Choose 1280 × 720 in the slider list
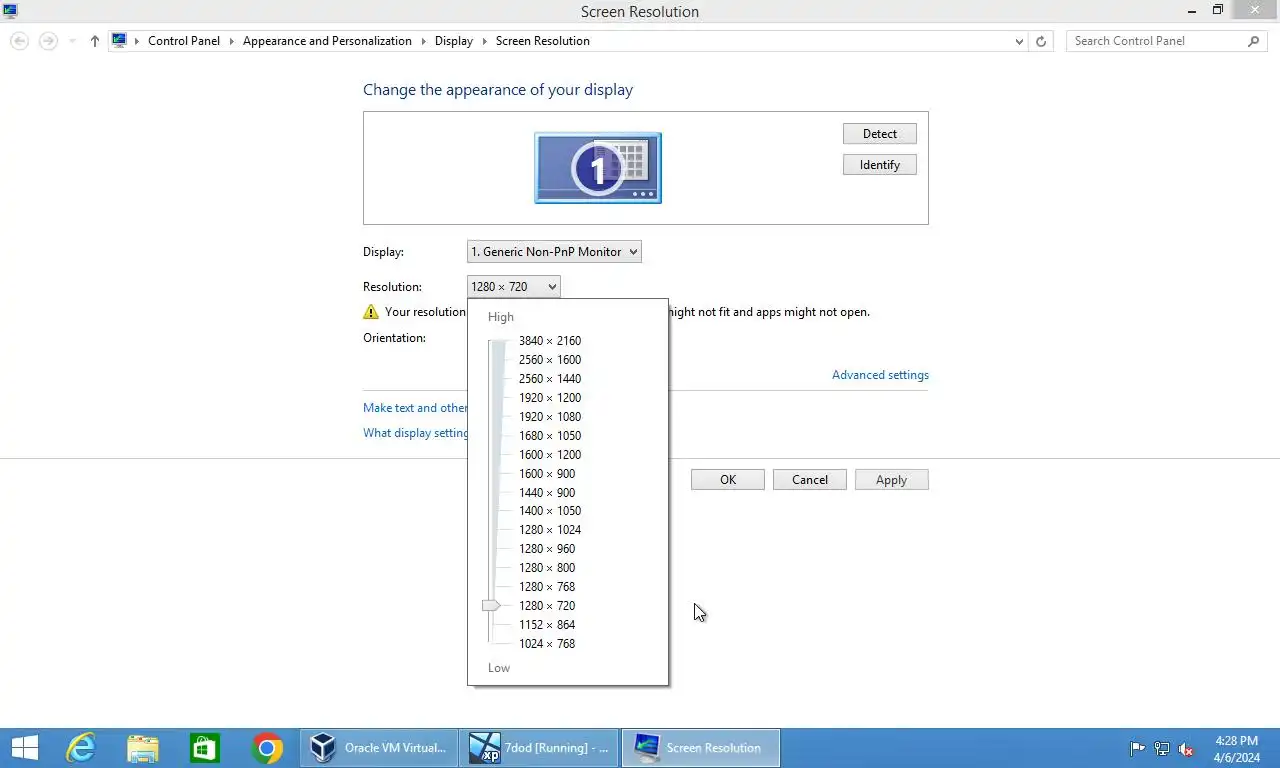Viewport: 1280px width, 768px height. coord(546,606)
